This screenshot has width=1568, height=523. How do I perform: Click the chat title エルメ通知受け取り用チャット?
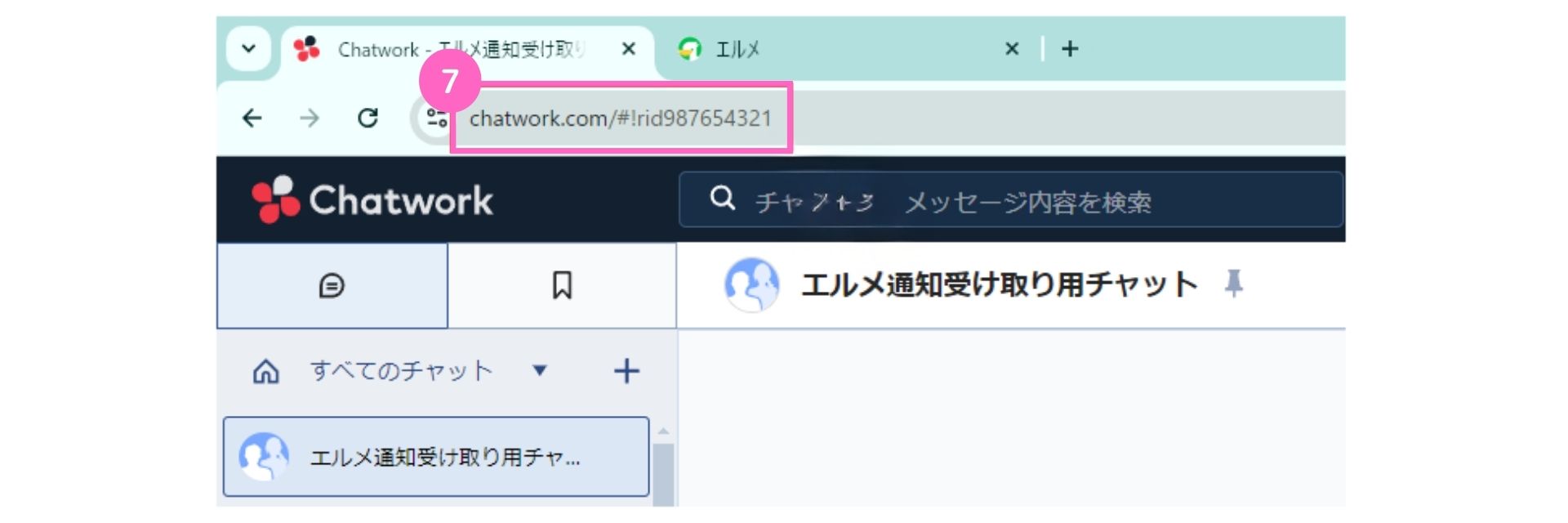pyautogui.click(x=1000, y=284)
